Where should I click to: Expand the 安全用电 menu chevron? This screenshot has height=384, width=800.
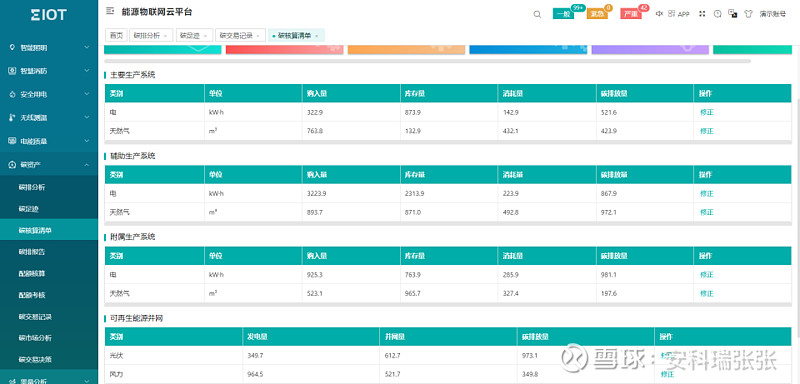[87, 94]
